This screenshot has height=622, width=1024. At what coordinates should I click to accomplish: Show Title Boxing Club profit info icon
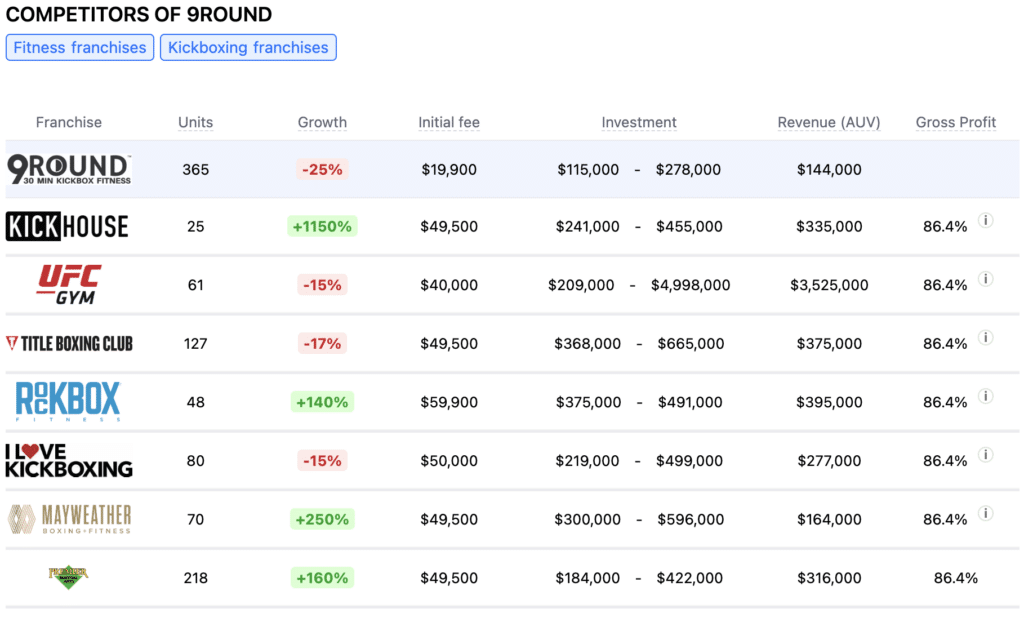pyautogui.click(x=985, y=338)
